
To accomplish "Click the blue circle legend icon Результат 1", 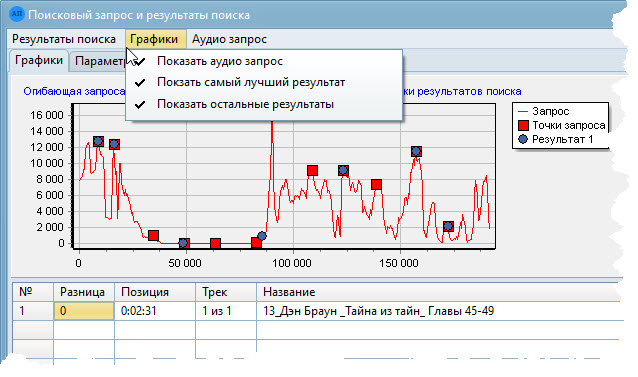I will coord(523,139).
